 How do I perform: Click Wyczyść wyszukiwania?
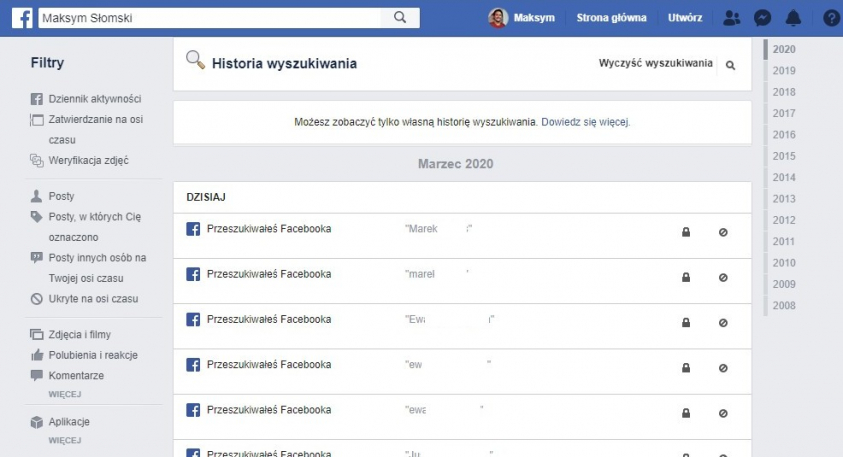tap(655, 64)
